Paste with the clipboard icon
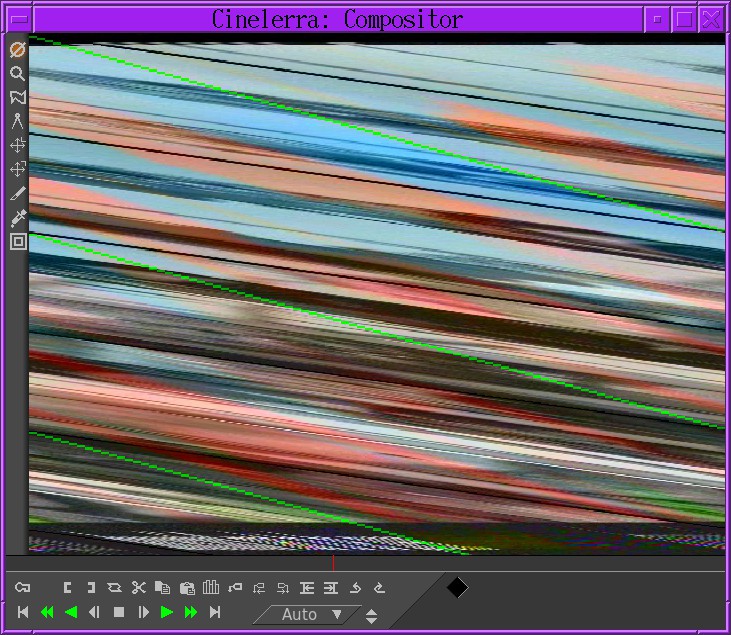The width and height of the screenshot is (731, 635). [x=187, y=587]
